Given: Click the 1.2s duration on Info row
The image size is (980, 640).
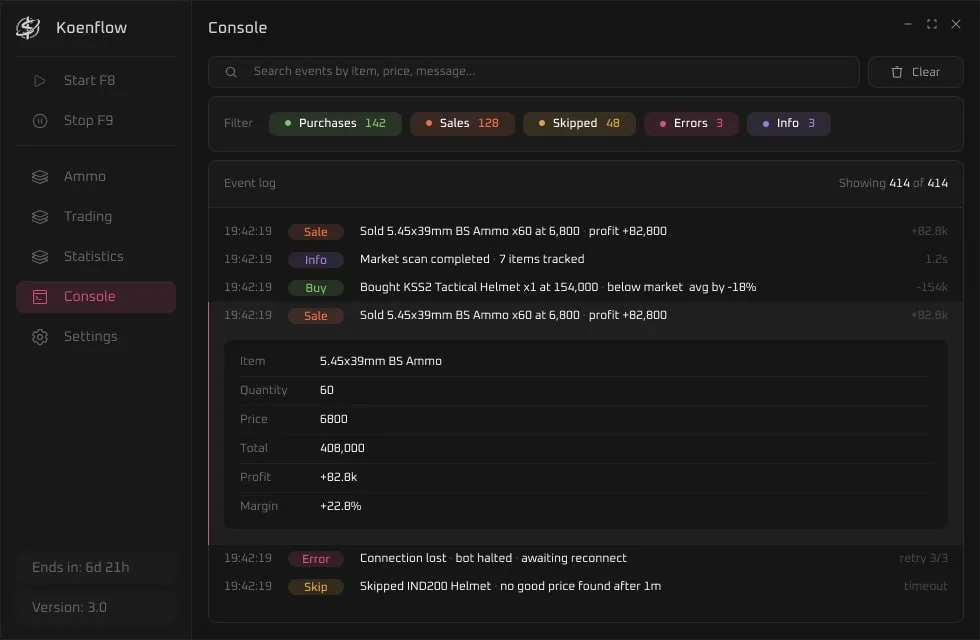Looking at the screenshot, I should pos(936,259).
